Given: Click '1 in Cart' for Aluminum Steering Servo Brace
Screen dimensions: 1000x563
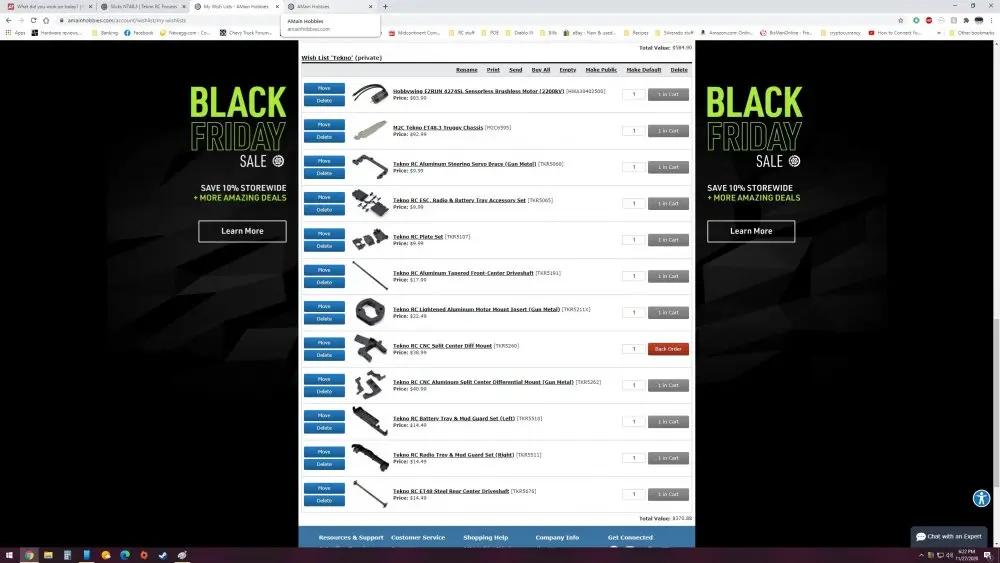Looking at the screenshot, I should pyautogui.click(x=668, y=167).
